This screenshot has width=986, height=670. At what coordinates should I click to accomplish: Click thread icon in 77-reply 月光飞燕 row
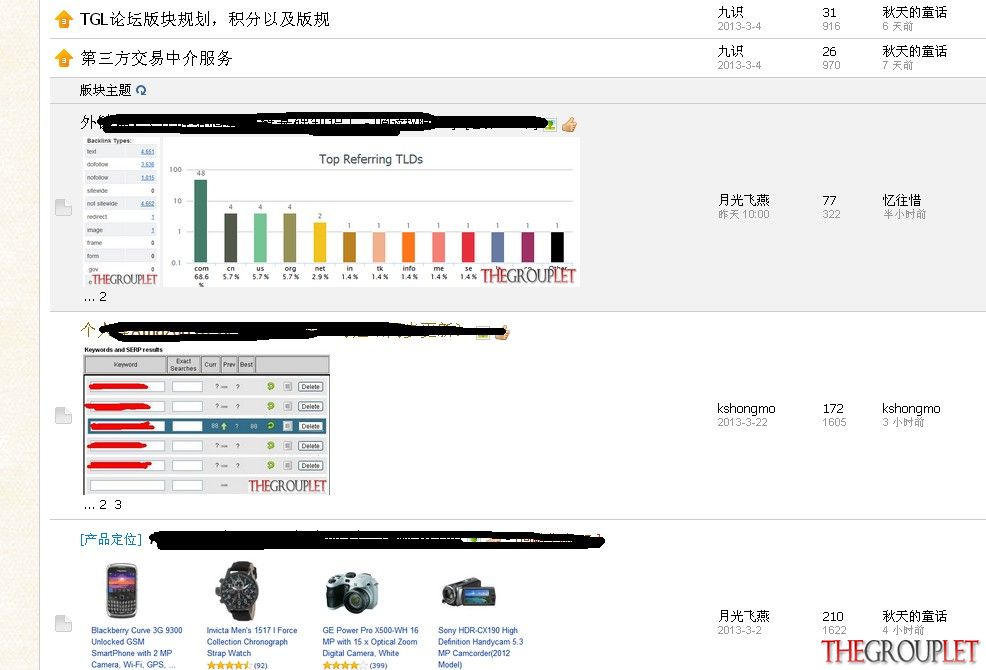pos(64,207)
